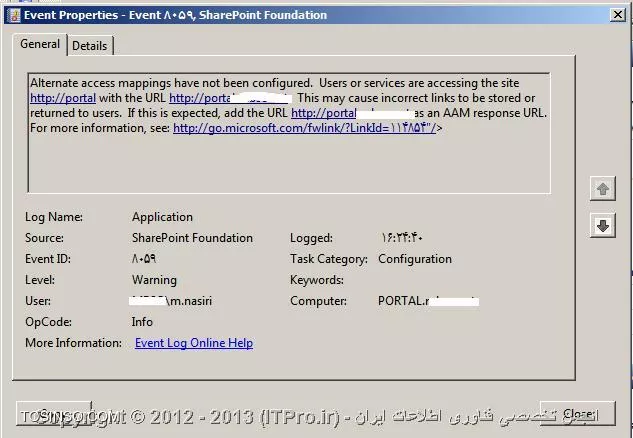Switch to the Details tab

click(90, 46)
